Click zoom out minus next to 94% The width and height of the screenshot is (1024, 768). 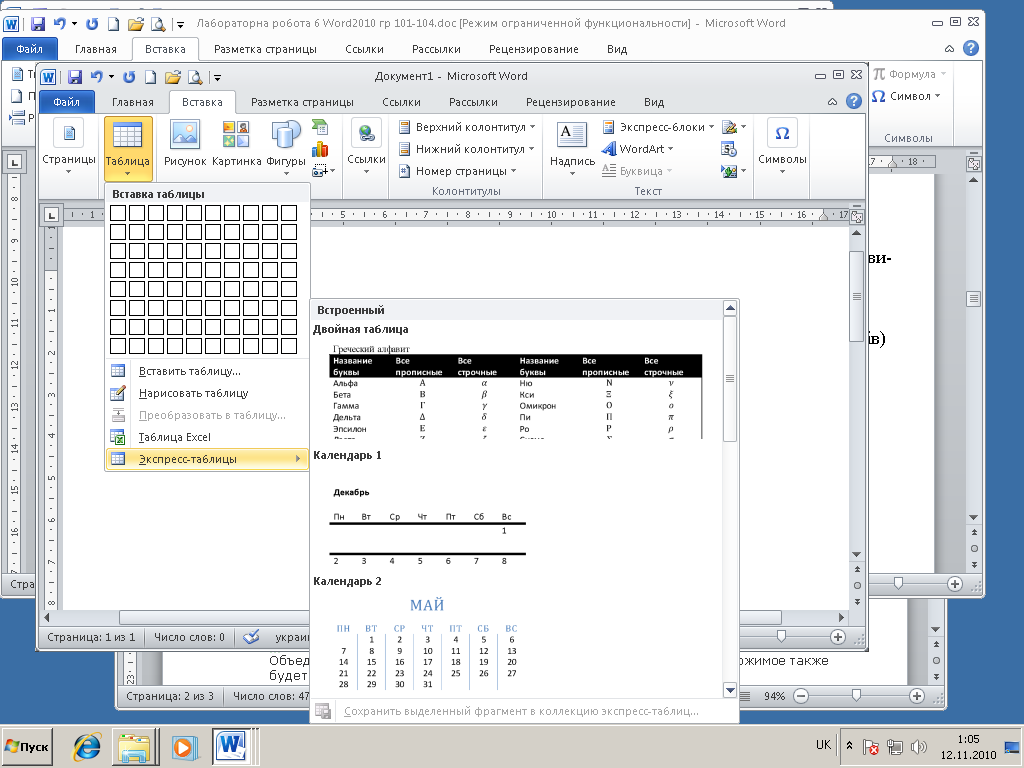coord(801,696)
